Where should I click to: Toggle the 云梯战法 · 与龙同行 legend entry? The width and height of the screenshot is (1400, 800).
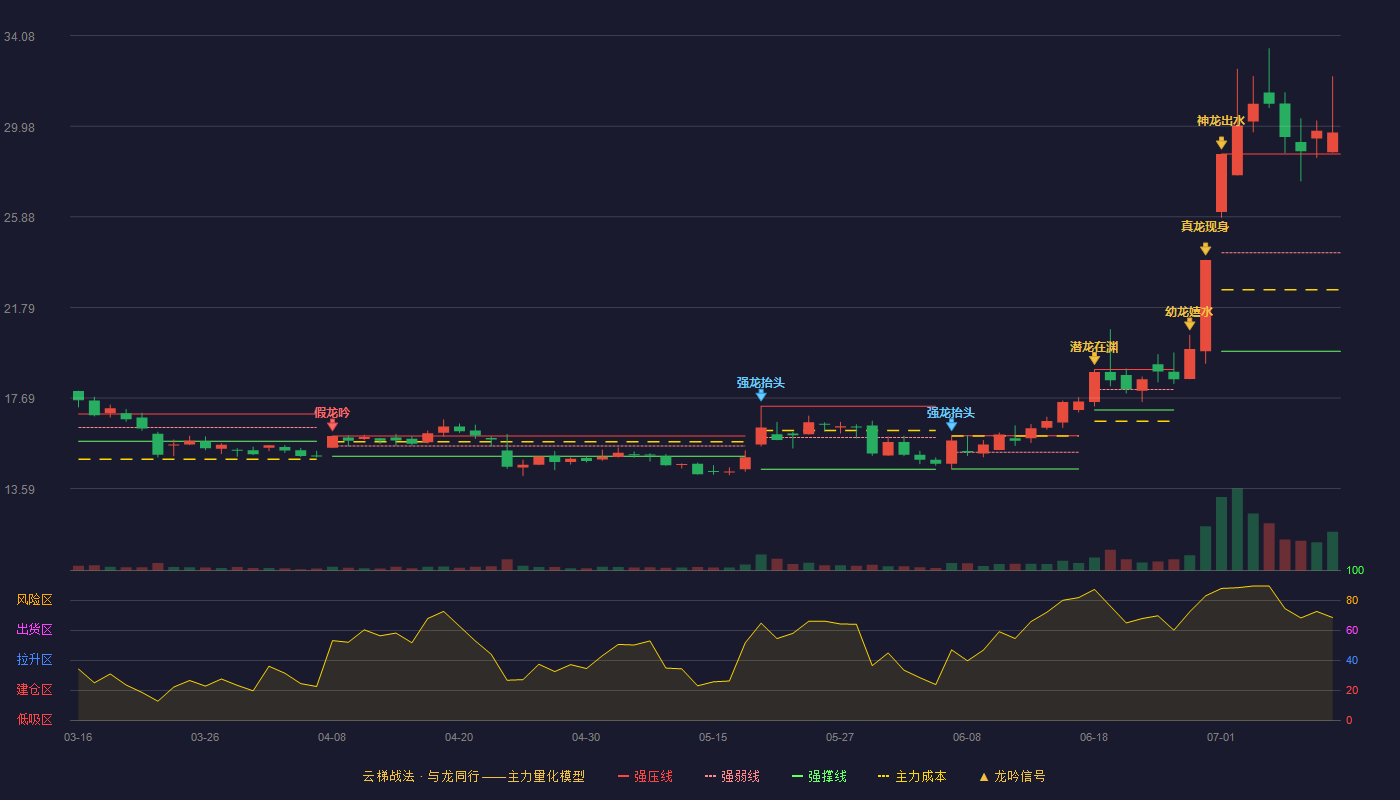[473, 776]
